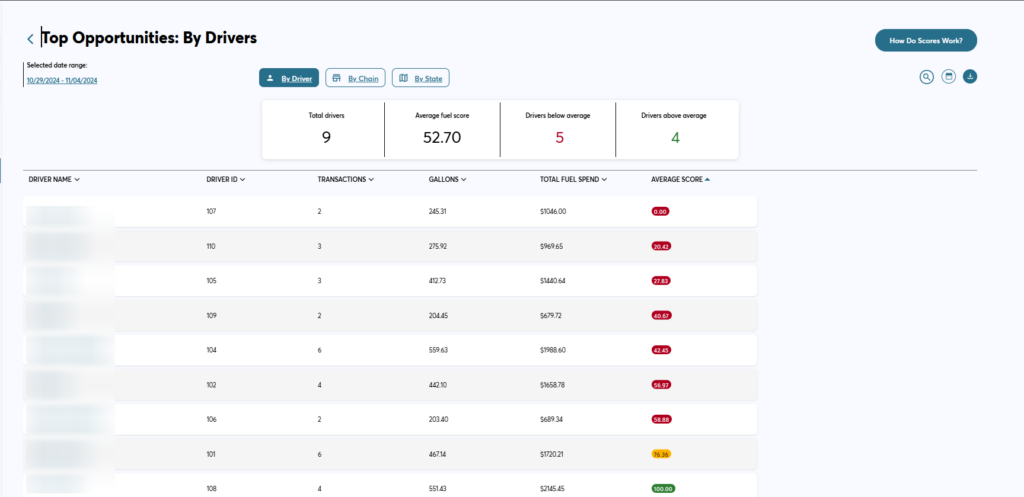This screenshot has width=1024, height=497.
Task: Select driver ID 109 cell
Action: pyautogui.click(x=211, y=315)
